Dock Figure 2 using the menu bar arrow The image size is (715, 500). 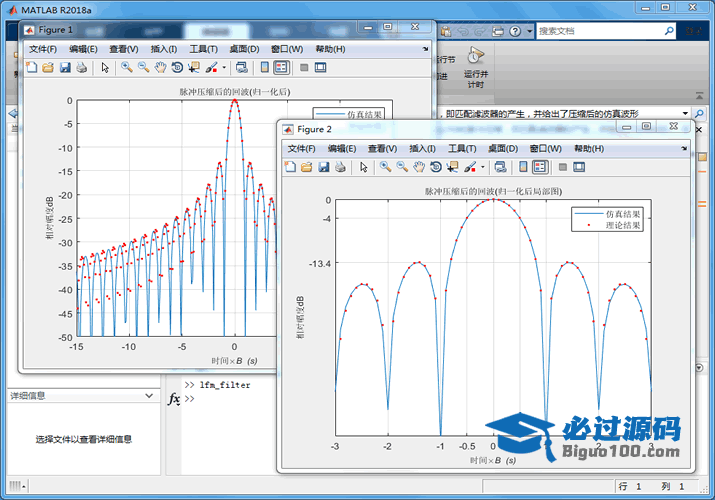(x=684, y=148)
